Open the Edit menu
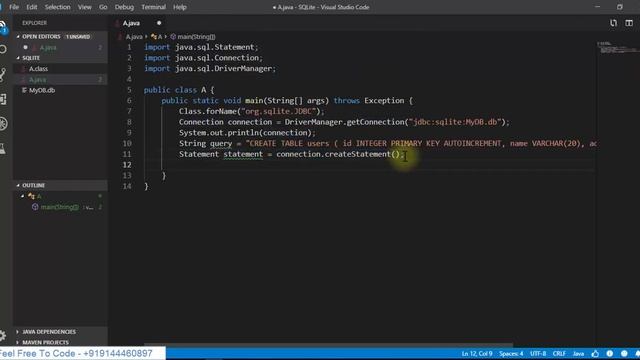This screenshot has height=360, width=640. [31, 7]
